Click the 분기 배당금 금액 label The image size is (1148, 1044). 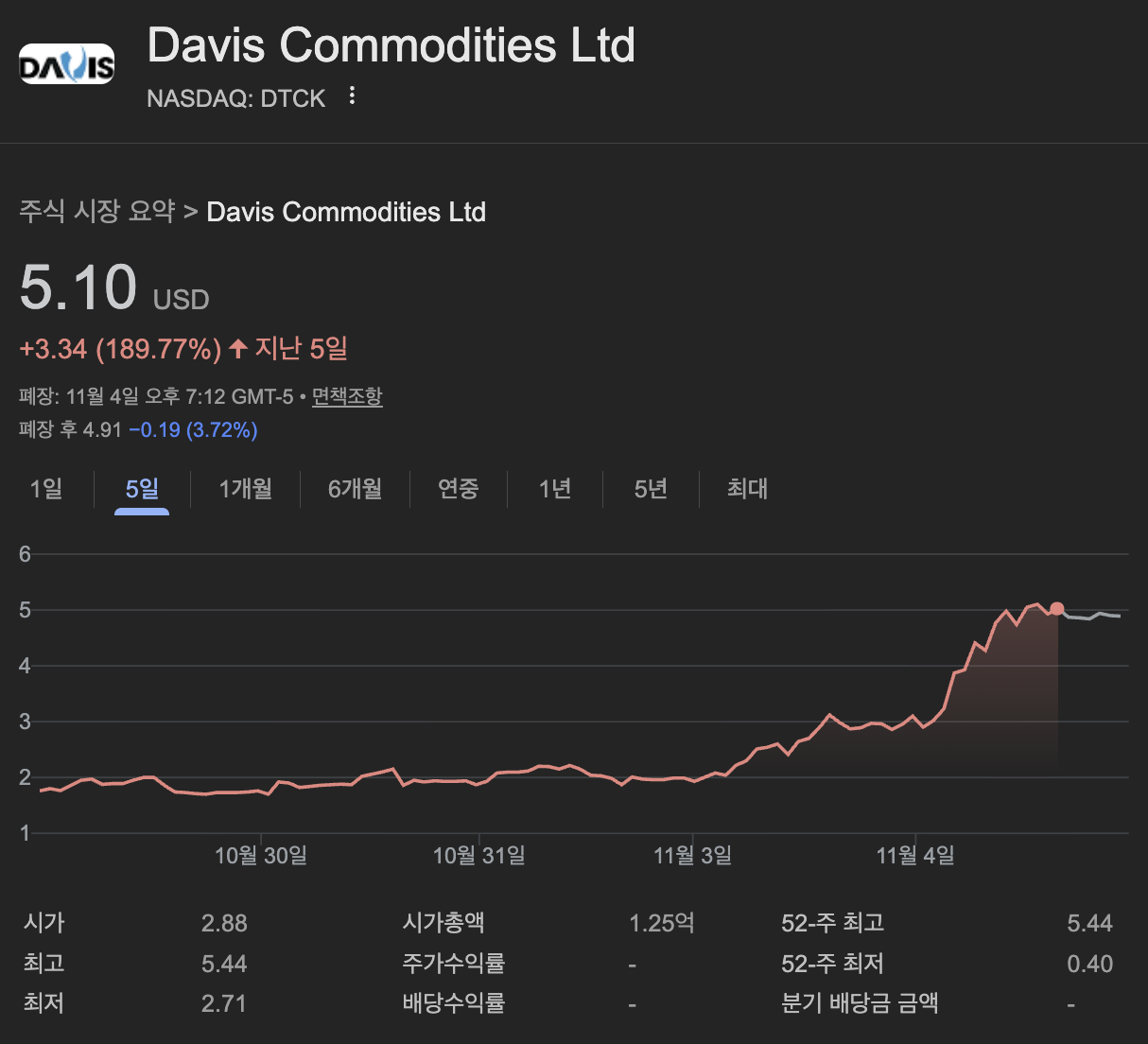(x=860, y=1003)
